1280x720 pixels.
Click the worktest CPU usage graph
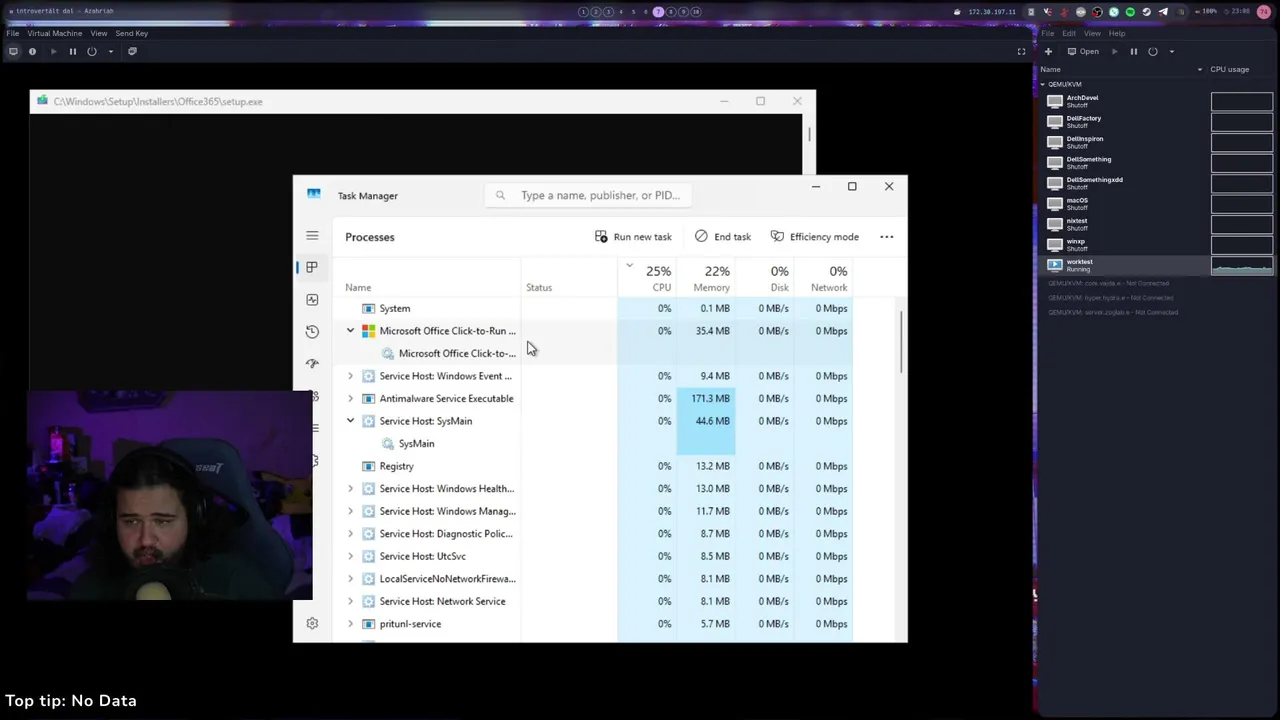click(1242, 265)
